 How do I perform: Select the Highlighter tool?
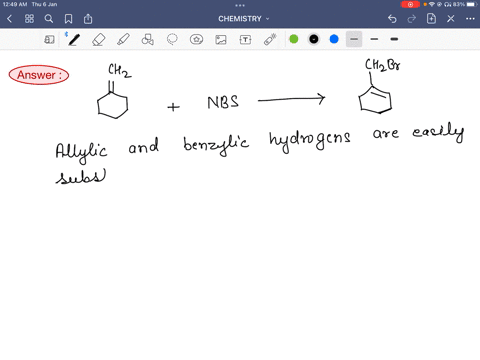(123, 40)
